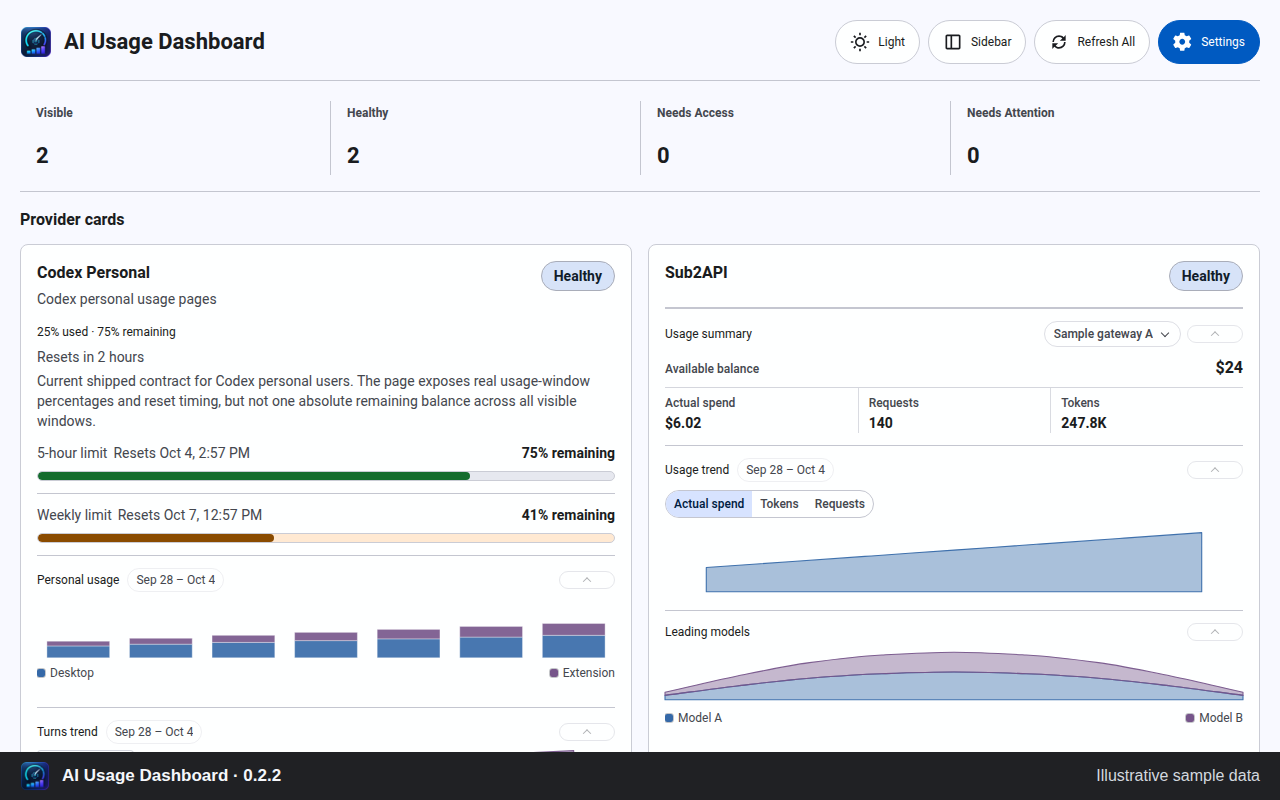Toggle the Sidebar view button
1280x800 pixels.
pyautogui.click(x=977, y=42)
